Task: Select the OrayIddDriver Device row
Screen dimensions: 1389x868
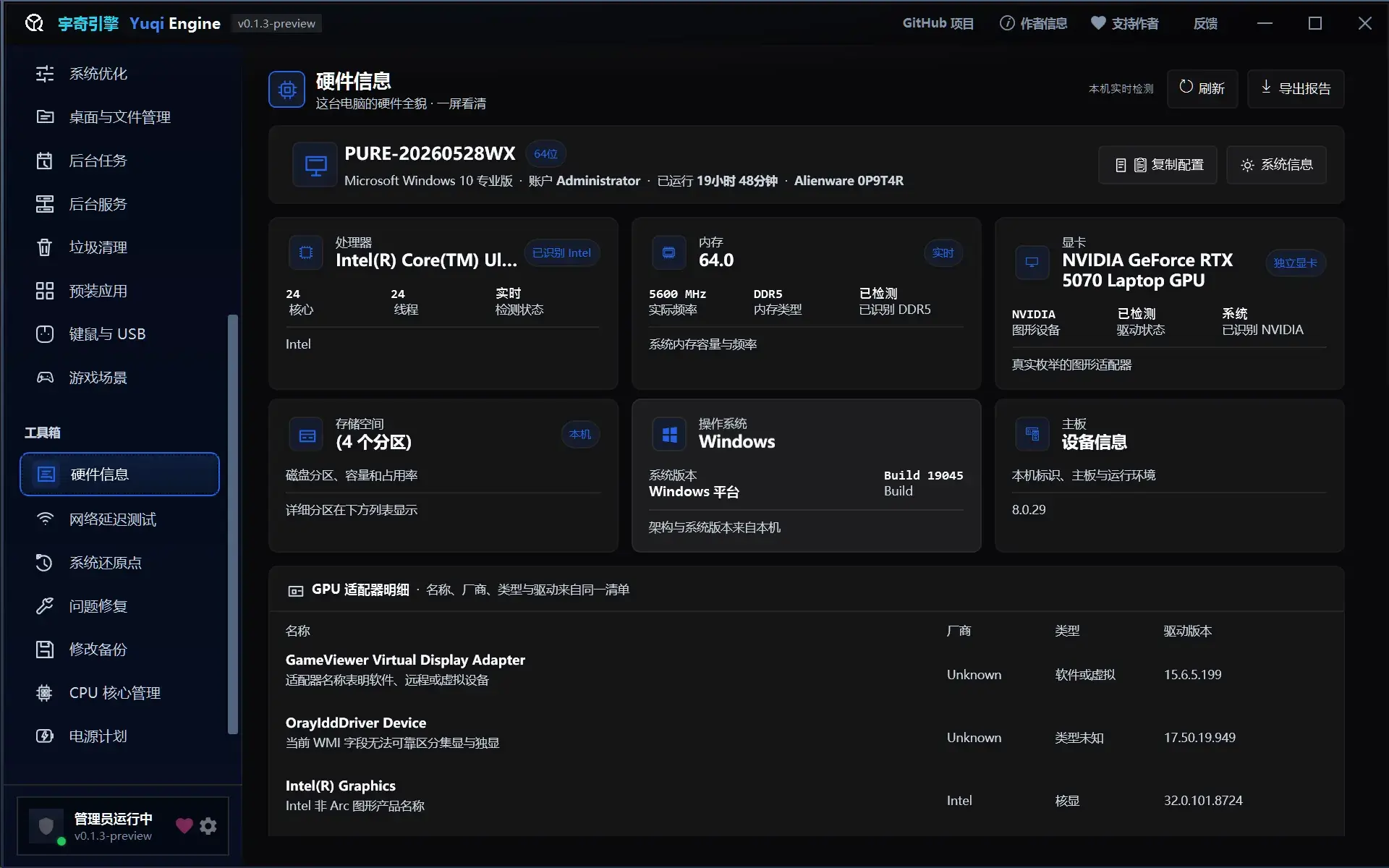Action: click(x=807, y=733)
